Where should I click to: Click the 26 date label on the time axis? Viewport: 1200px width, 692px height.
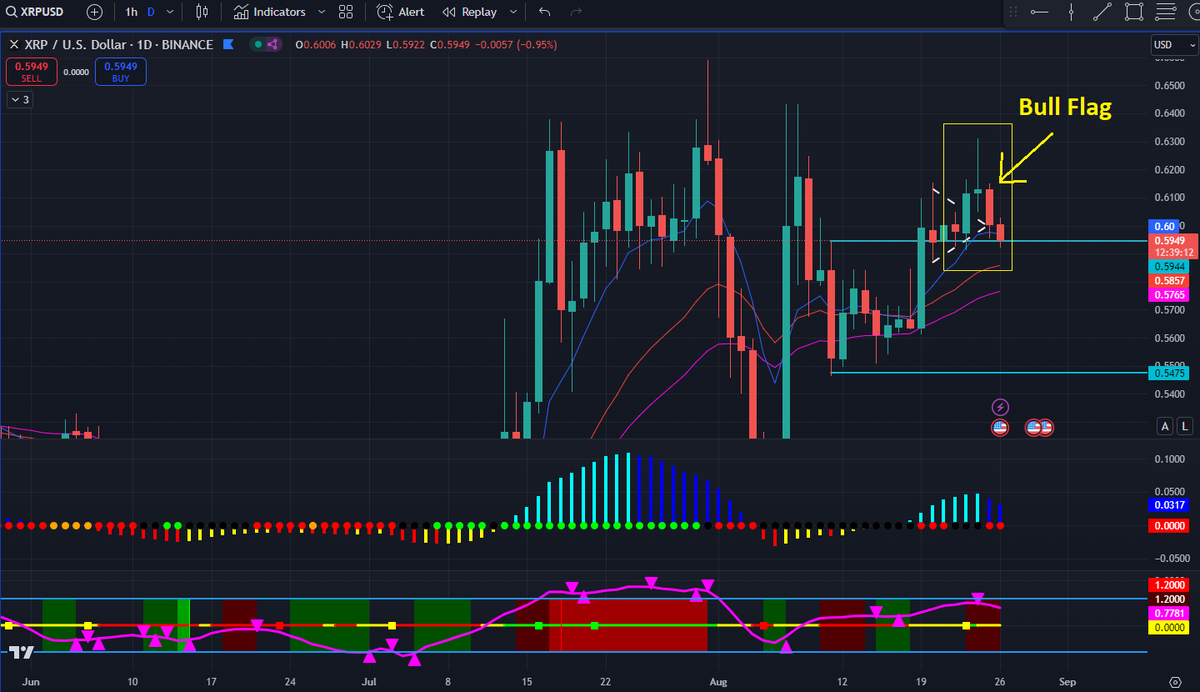(1001, 681)
